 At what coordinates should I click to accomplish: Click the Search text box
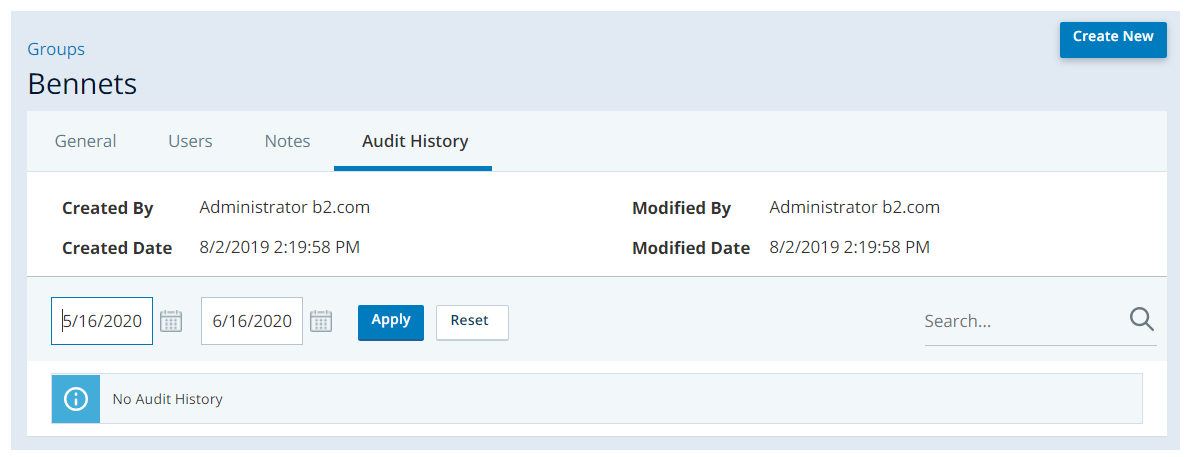pyautogui.click(x=1020, y=321)
